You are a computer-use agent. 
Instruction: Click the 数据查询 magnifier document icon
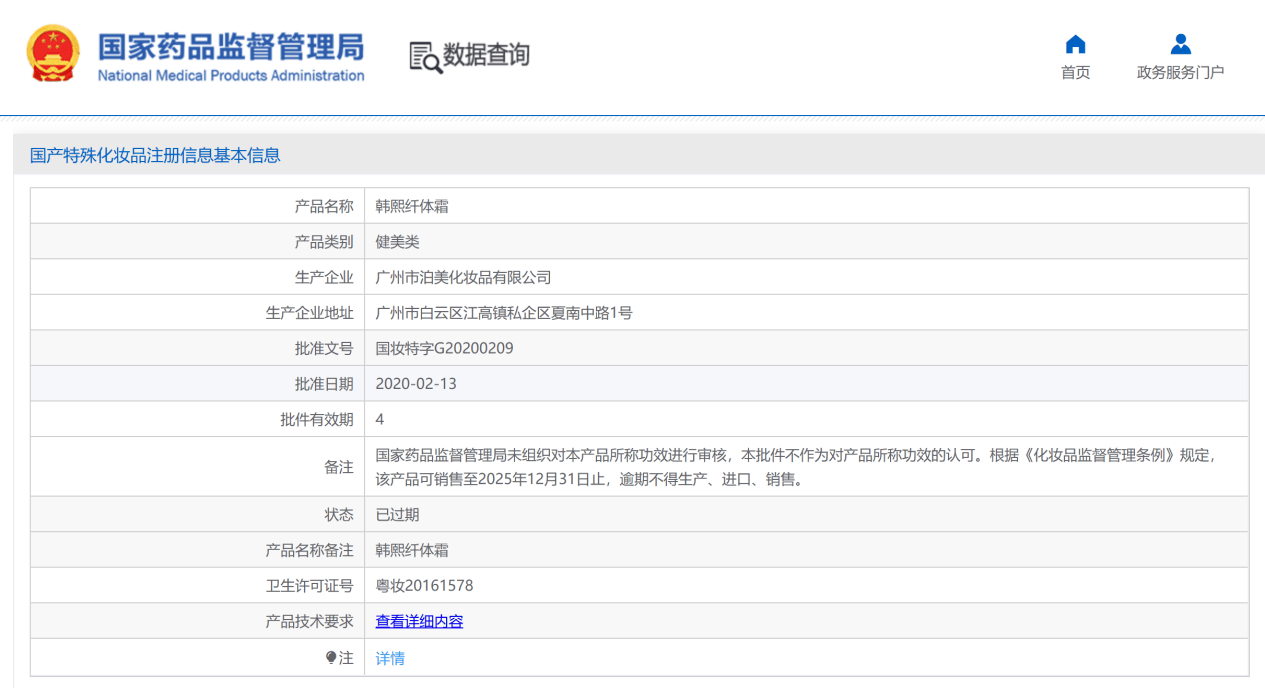pyautogui.click(x=425, y=57)
